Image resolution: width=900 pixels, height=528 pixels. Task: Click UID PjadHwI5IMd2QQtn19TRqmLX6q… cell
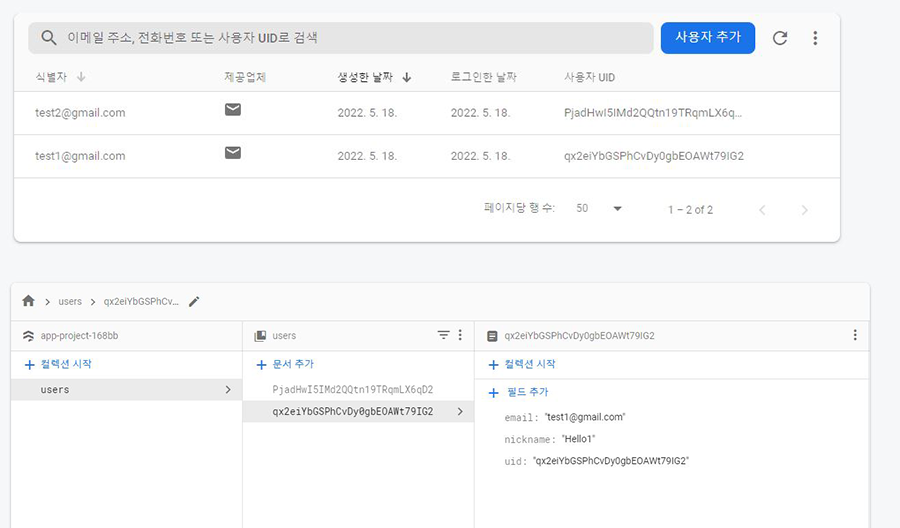[653, 113]
